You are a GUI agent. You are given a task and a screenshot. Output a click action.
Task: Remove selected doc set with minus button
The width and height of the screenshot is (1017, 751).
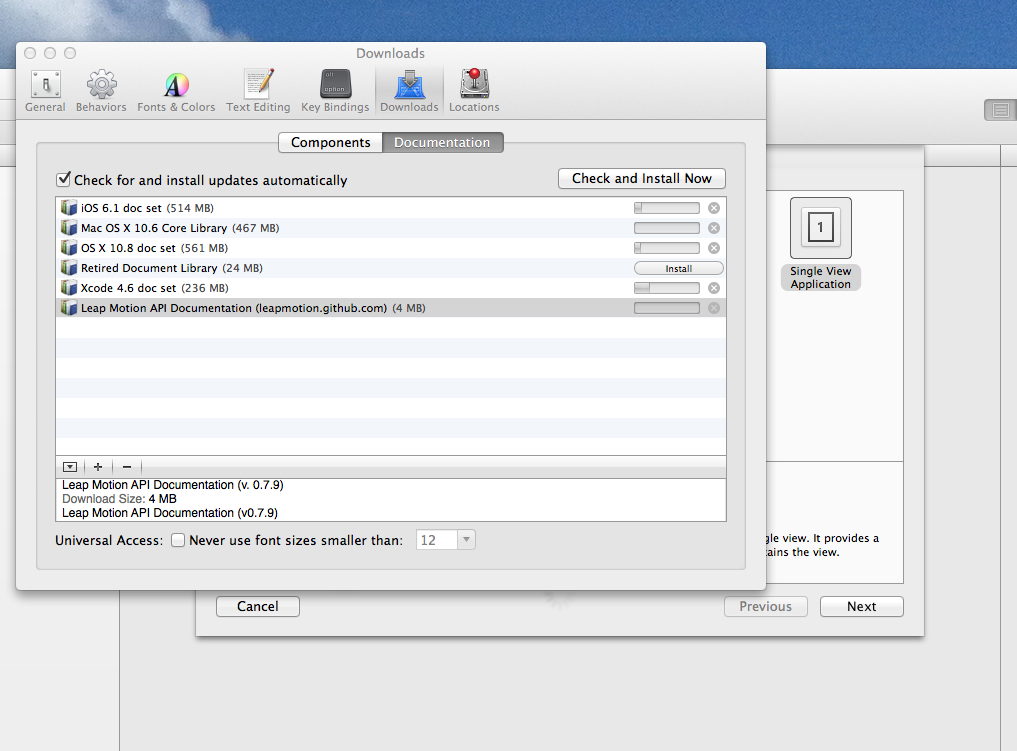127,467
